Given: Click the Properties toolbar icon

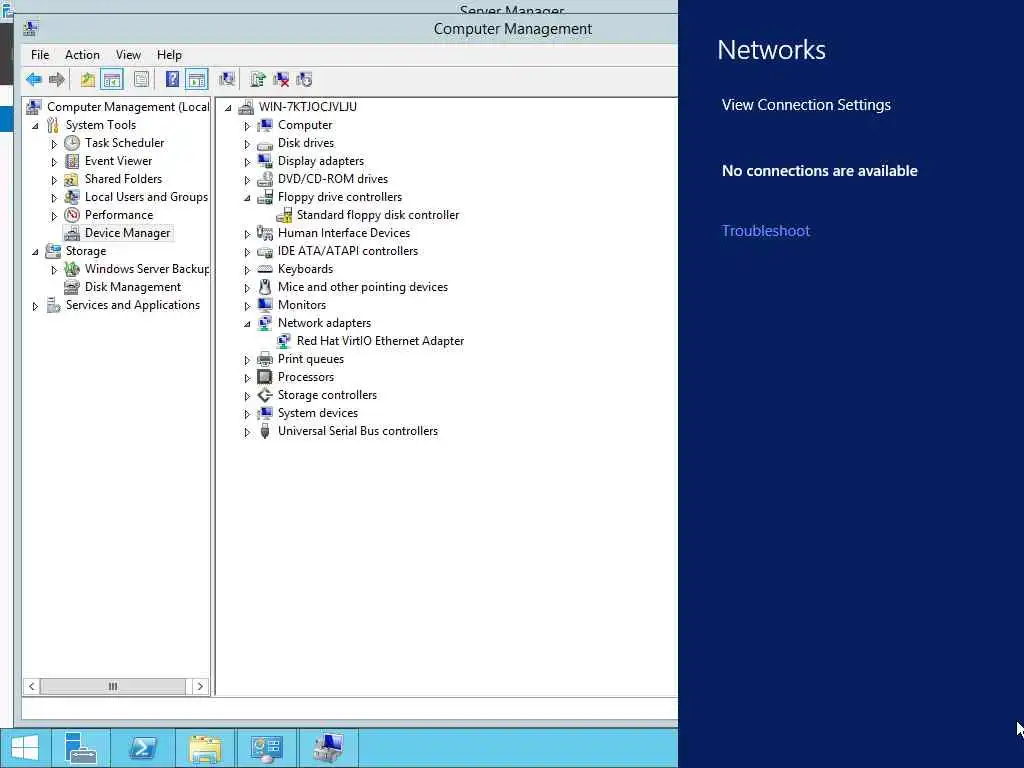Looking at the screenshot, I should pos(141,80).
